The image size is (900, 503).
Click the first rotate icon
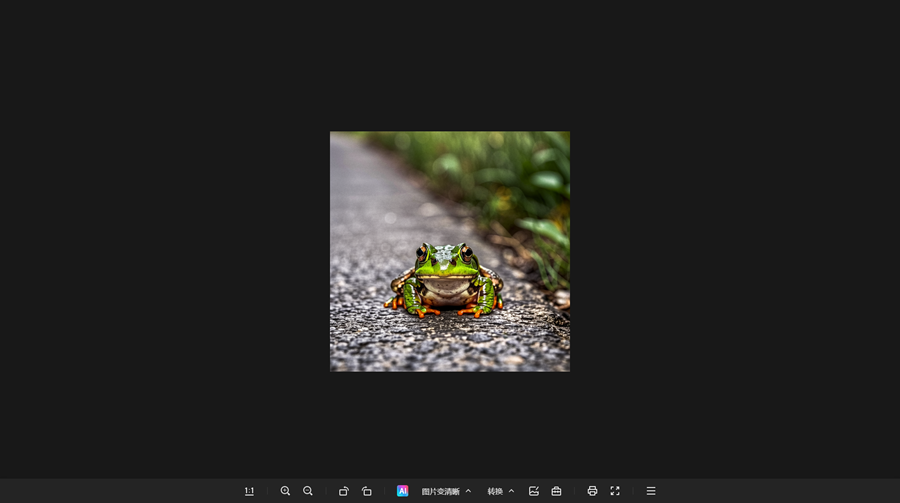click(344, 491)
